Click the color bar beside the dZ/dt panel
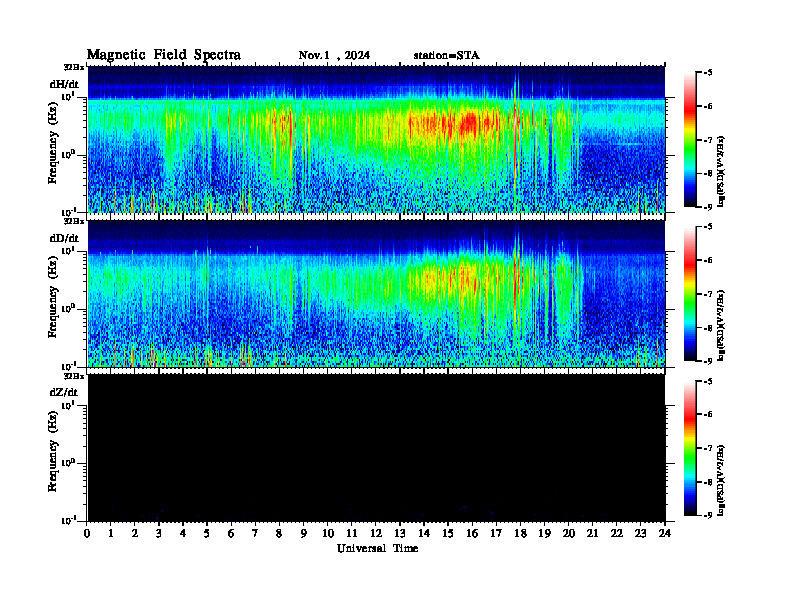Image resolution: width=792 pixels, height=612 pixels. [x=690, y=448]
